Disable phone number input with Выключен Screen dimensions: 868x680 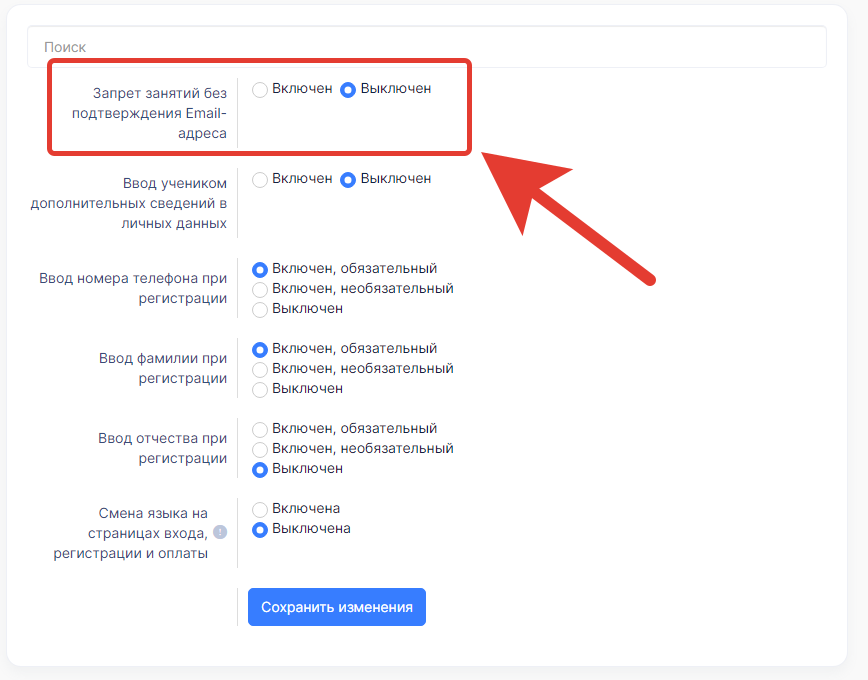(x=260, y=310)
